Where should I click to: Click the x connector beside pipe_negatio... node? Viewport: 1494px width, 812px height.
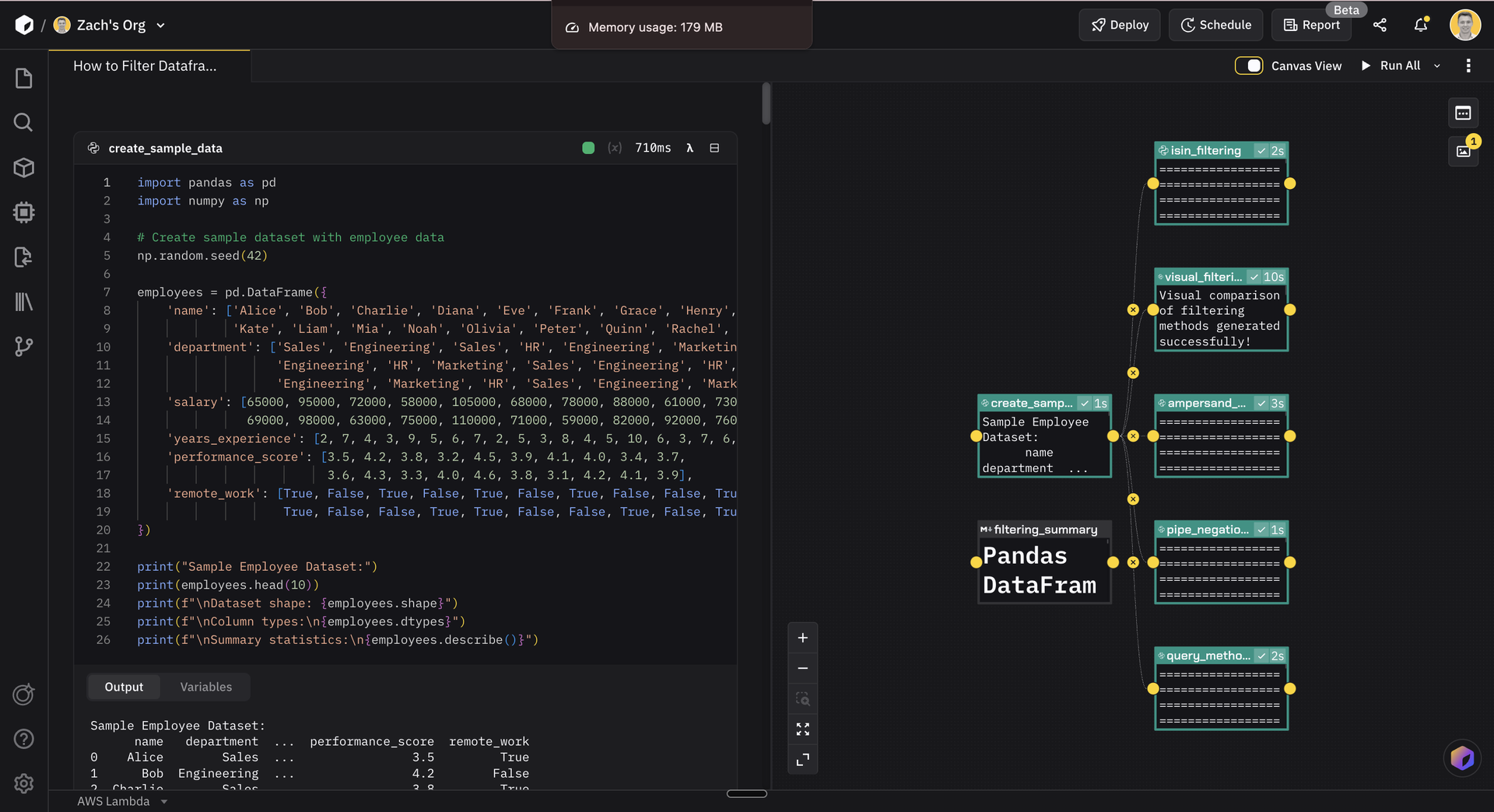click(1133, 562)
